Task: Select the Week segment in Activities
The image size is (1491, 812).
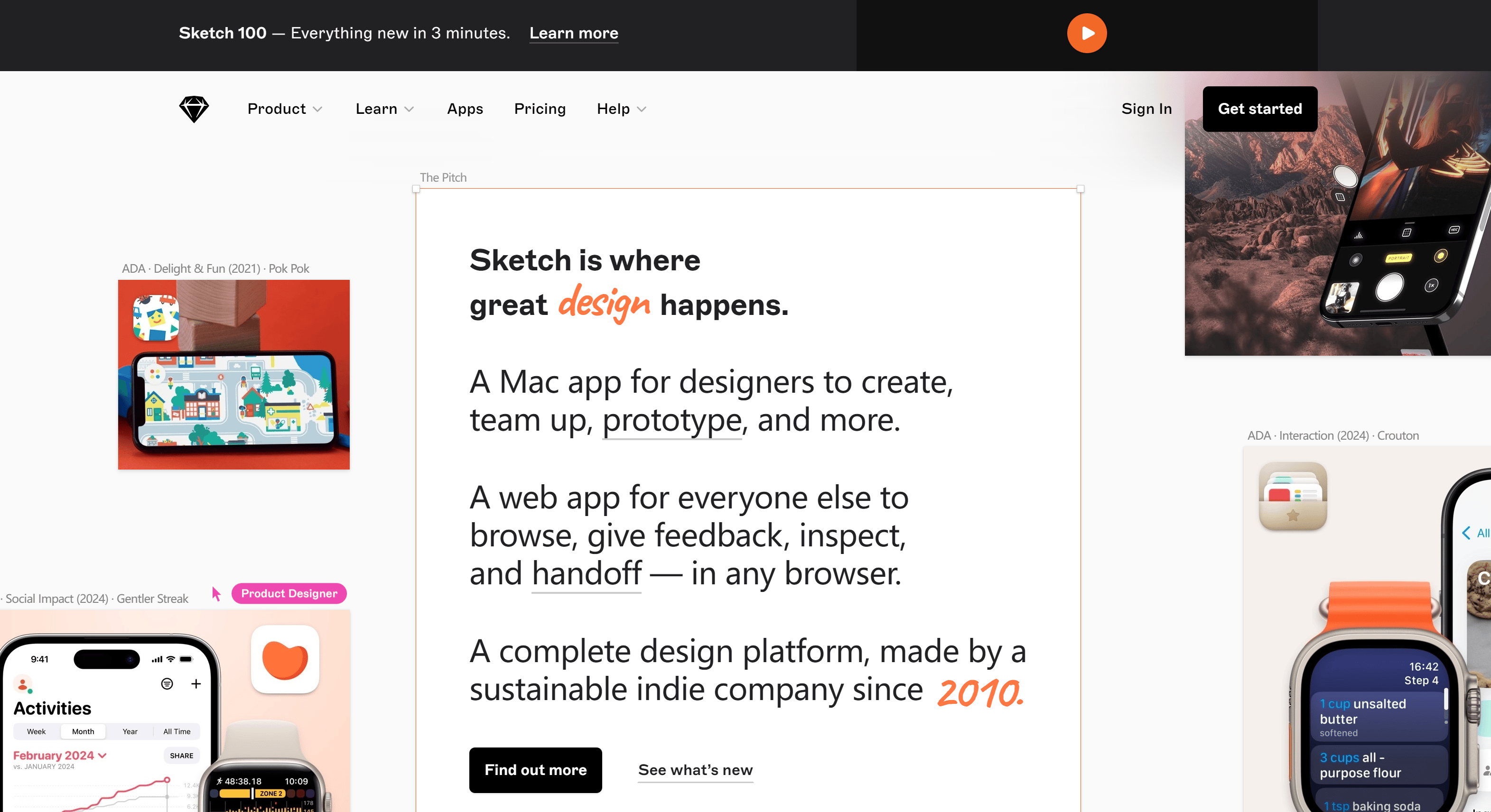Action: click(x=36, y=732)
